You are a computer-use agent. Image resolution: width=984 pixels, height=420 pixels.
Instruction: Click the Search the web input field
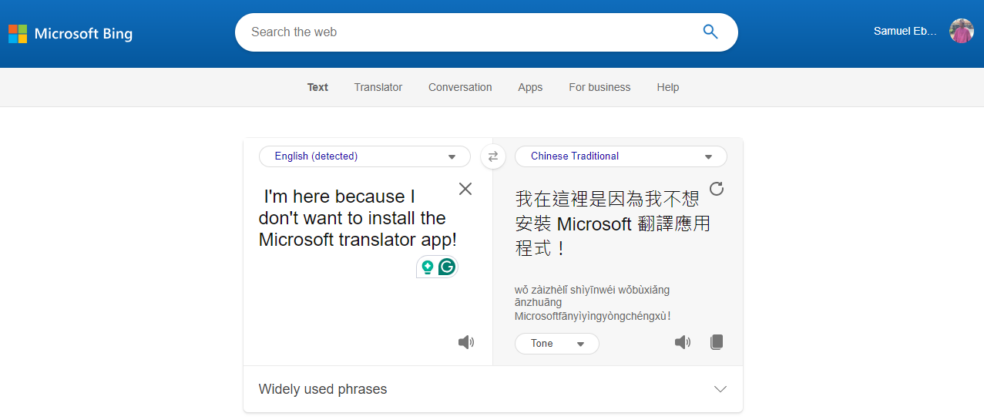tap(460, 32)
